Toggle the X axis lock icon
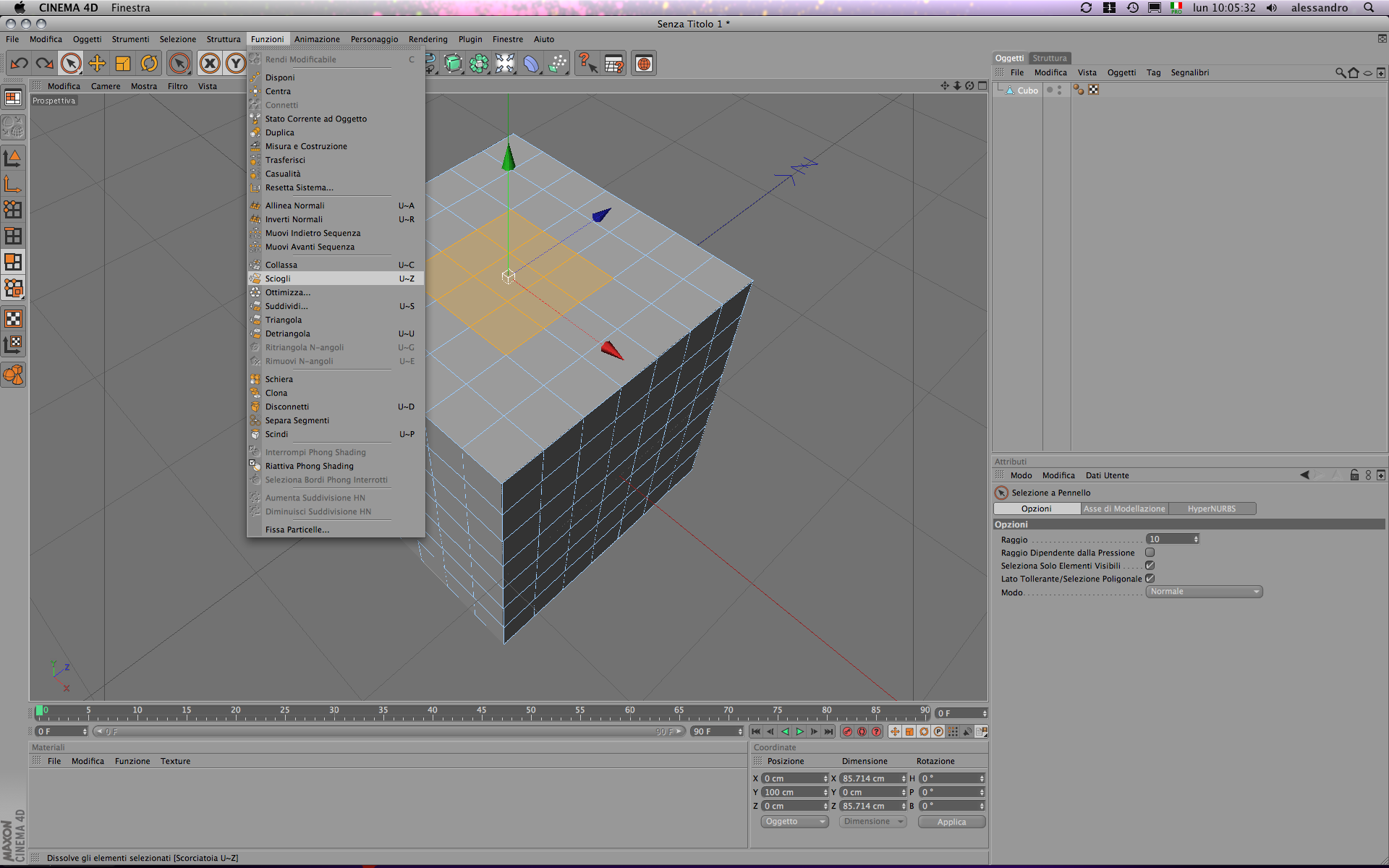 [210, 64]
